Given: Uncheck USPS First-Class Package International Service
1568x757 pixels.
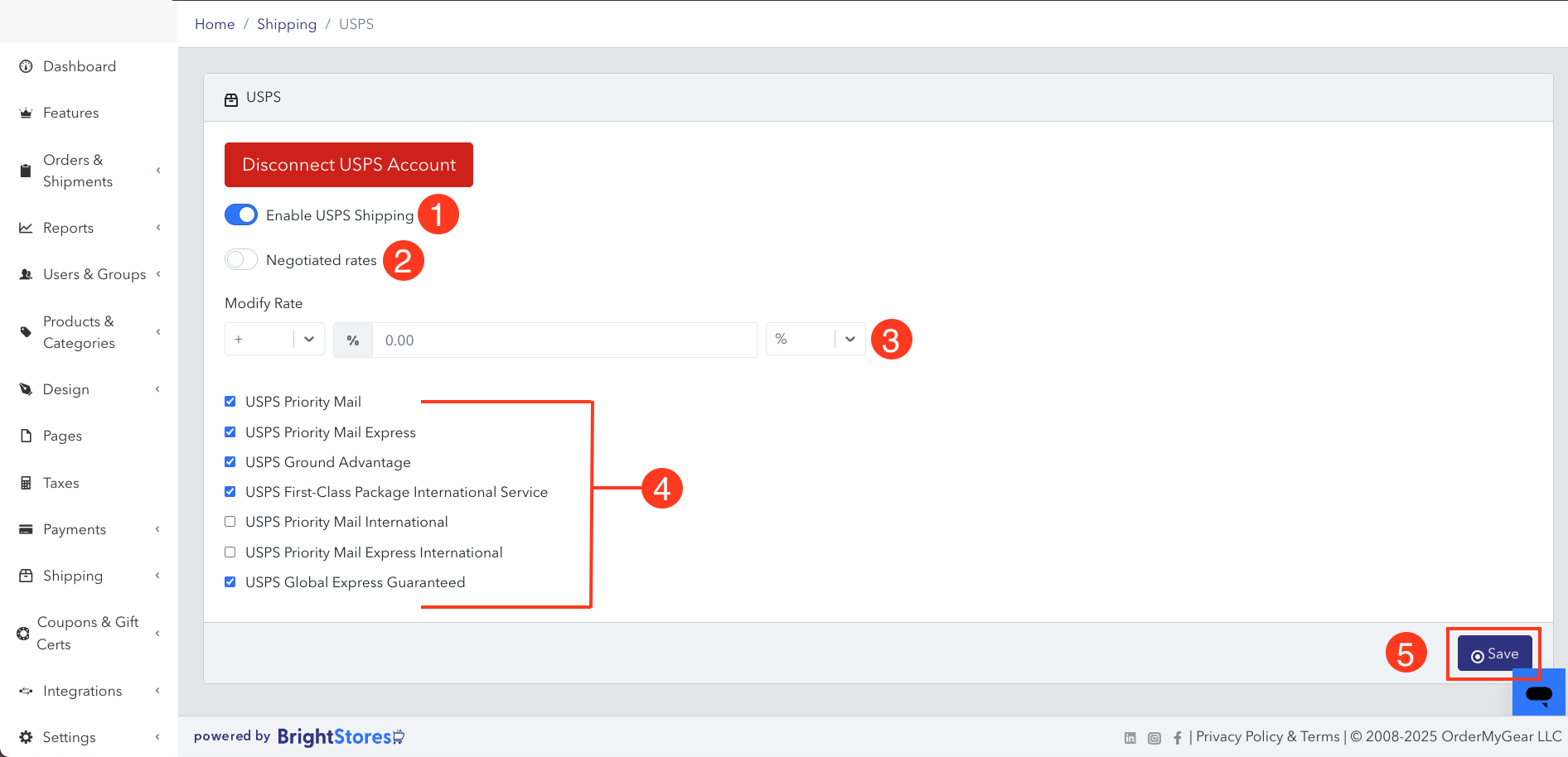Looking at the screenshot, I should 230,492.
